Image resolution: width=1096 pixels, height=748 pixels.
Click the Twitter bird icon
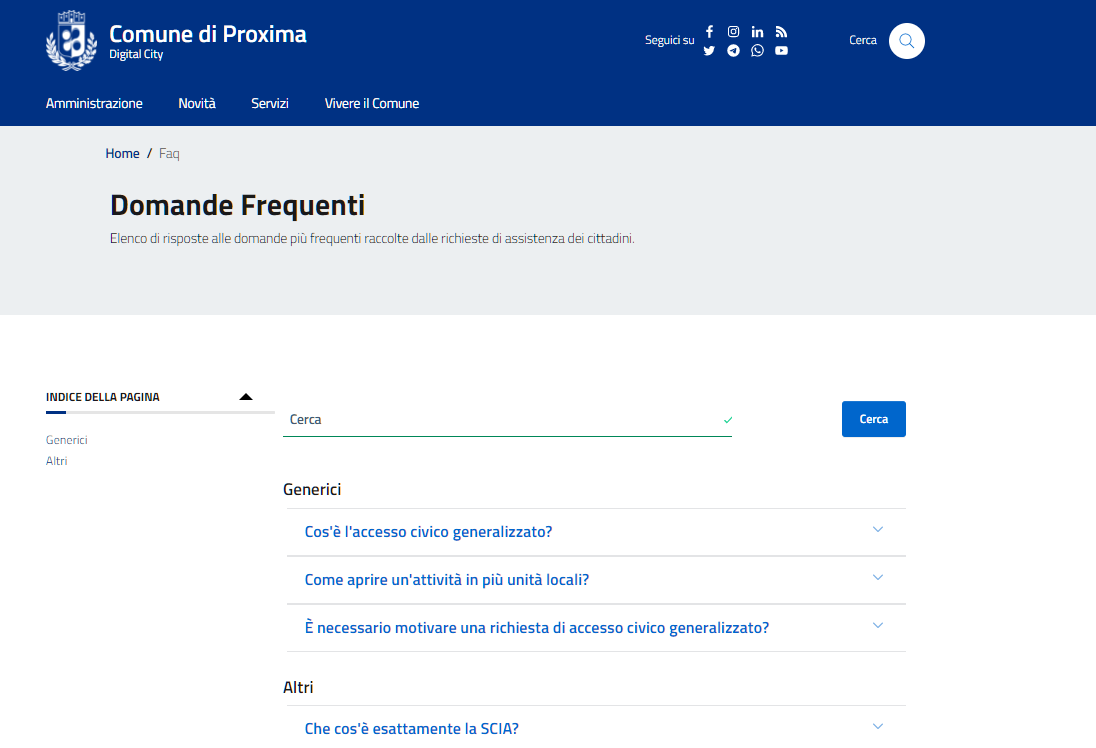tap(709, 51)
